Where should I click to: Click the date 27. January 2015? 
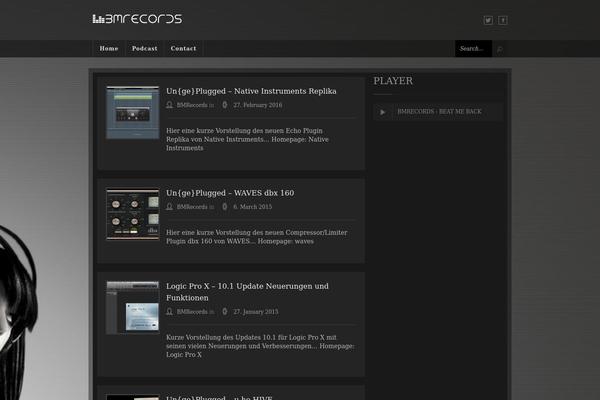(x=256, y=312)
